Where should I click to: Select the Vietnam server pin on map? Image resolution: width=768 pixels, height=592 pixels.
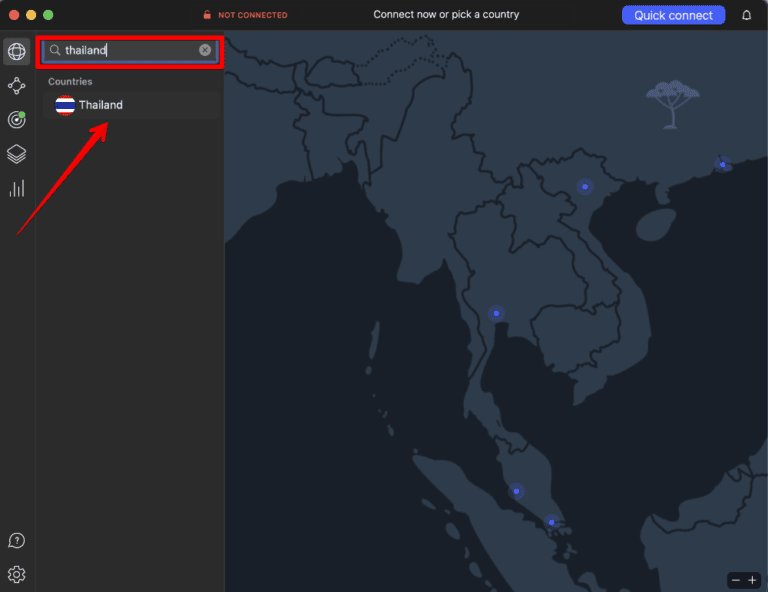click(585, 186)
